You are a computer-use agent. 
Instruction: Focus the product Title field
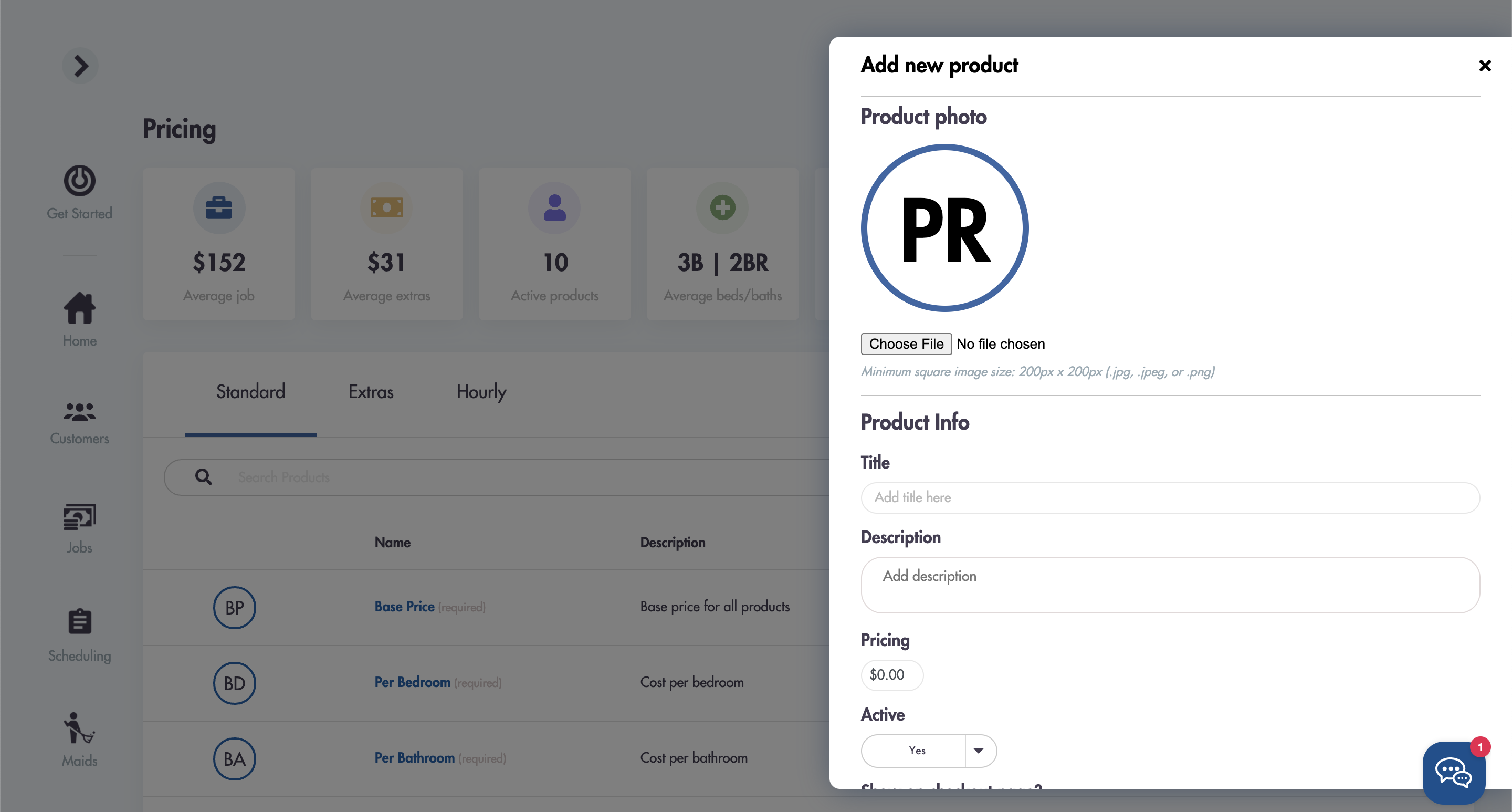1170,497
